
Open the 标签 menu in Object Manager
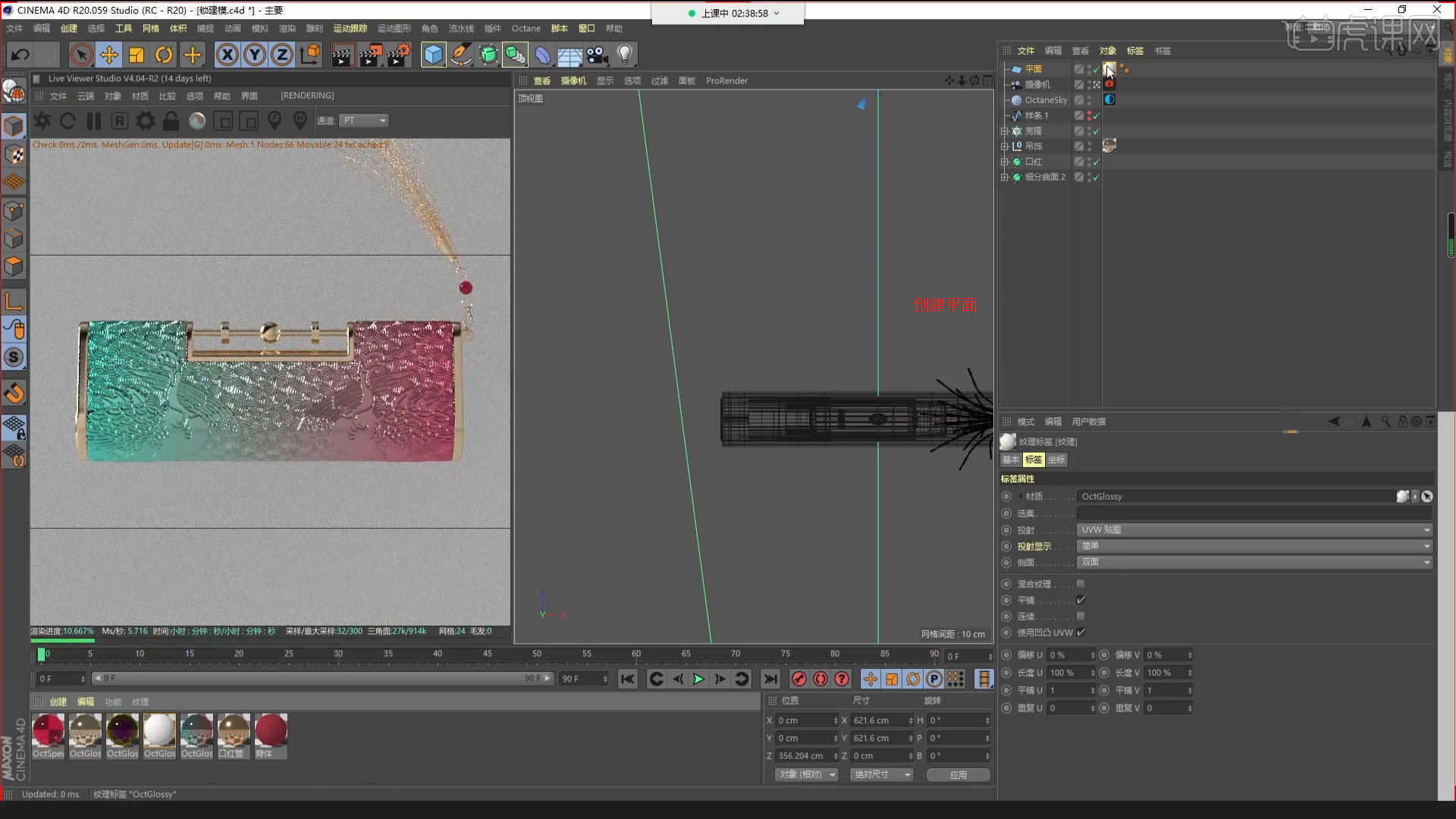(x=1134, y=51)
